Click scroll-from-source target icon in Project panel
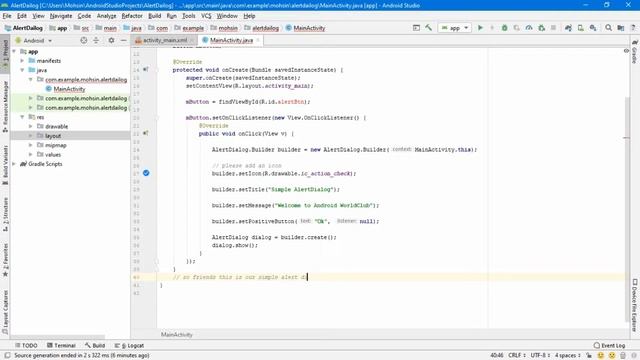This screenshot has height=360, width=640. coord(84,40)
